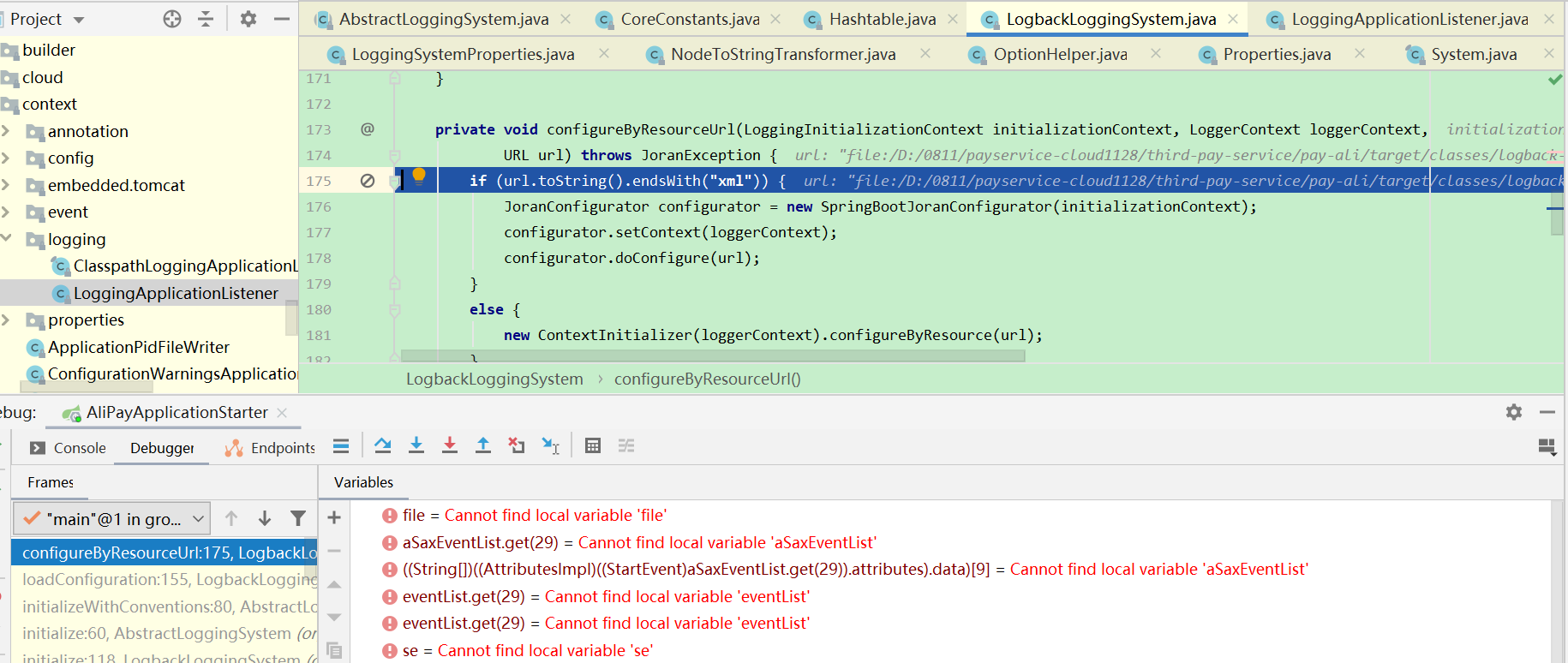1568x663 pixels.
Task: Open the Console tab
Action: pyautogui.click(x=68, y=448)
